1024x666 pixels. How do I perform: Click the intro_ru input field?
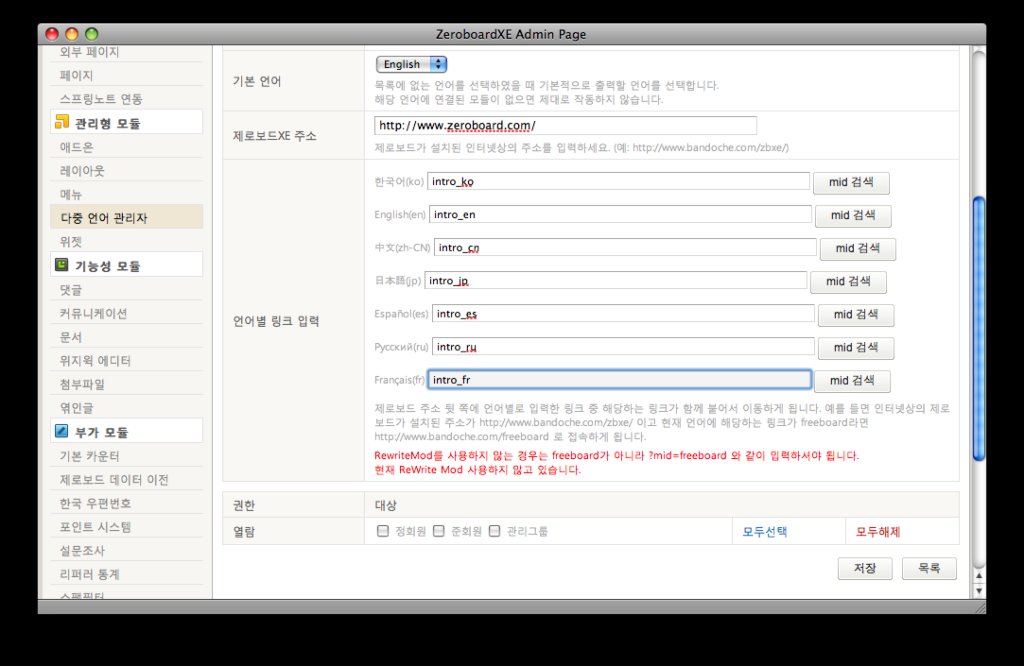click(623, 347)
